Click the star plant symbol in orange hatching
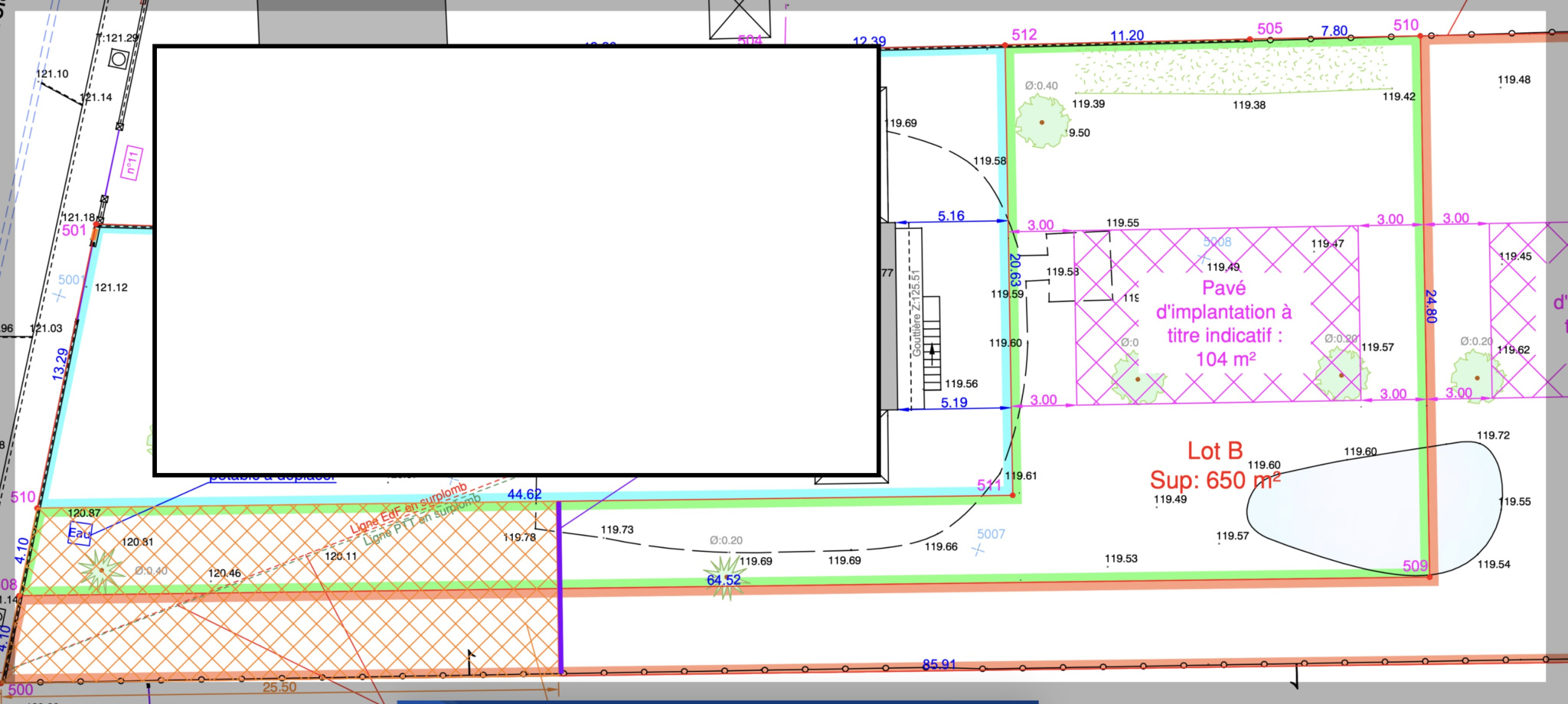 101,570
